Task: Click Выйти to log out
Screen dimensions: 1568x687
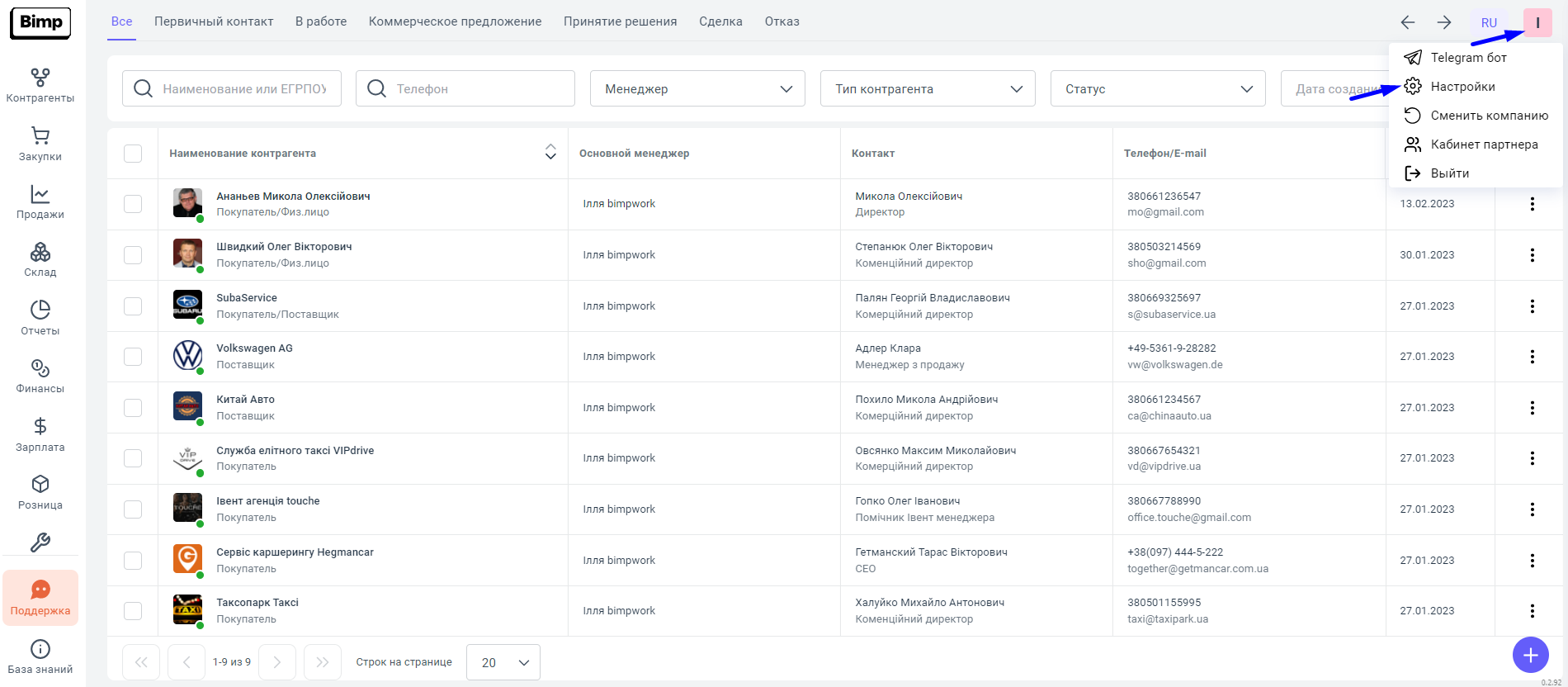Action: pos(1449,173)
